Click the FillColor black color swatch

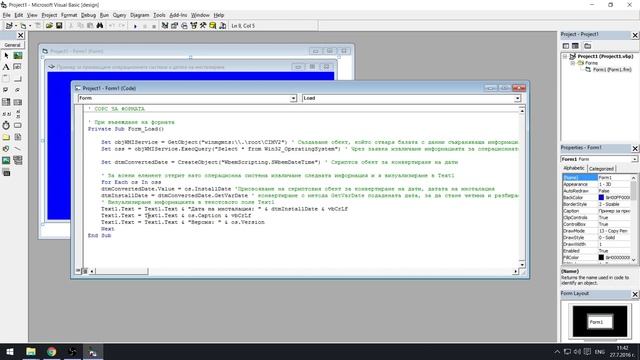[x=601, y=258]
